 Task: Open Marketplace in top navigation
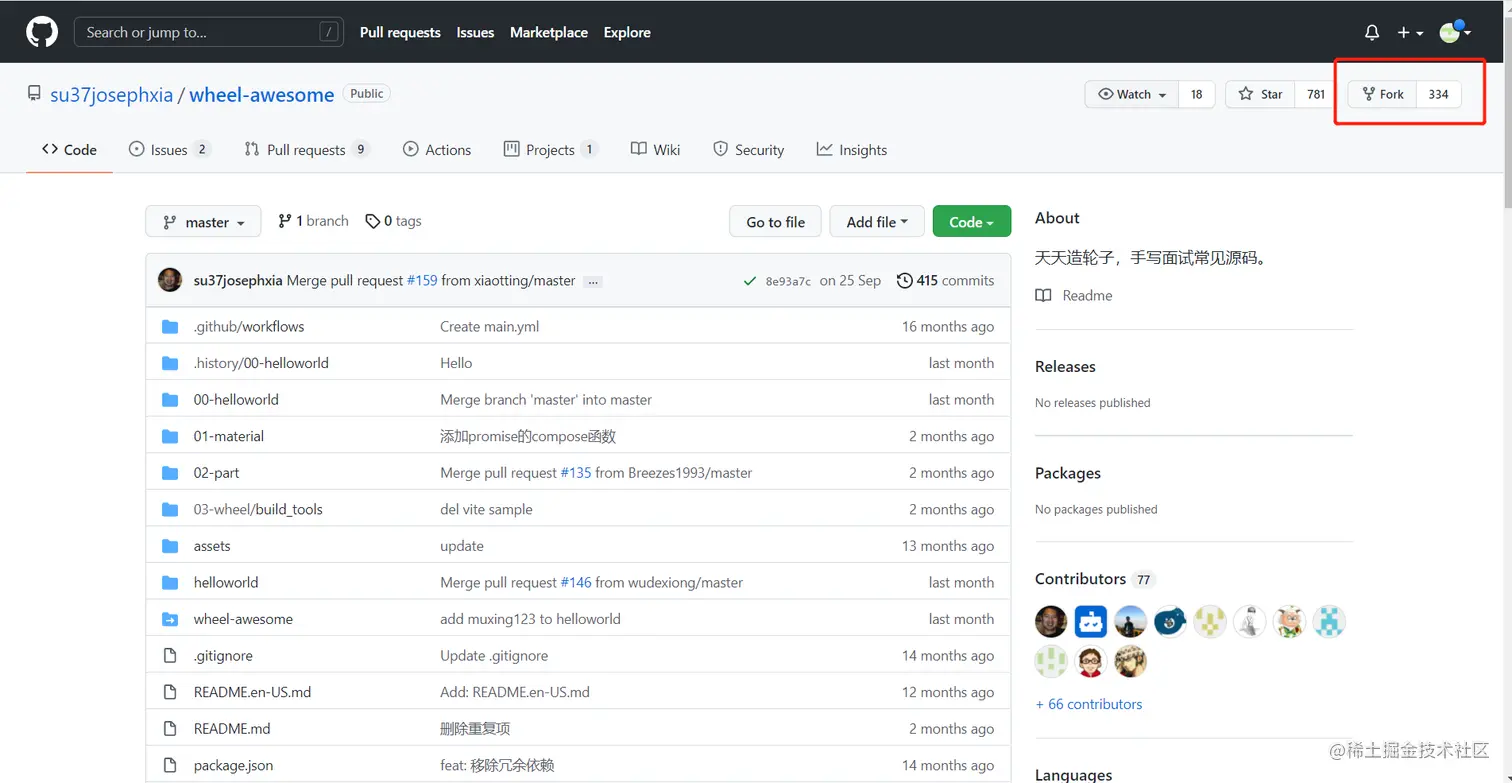[x=549, y=32]
